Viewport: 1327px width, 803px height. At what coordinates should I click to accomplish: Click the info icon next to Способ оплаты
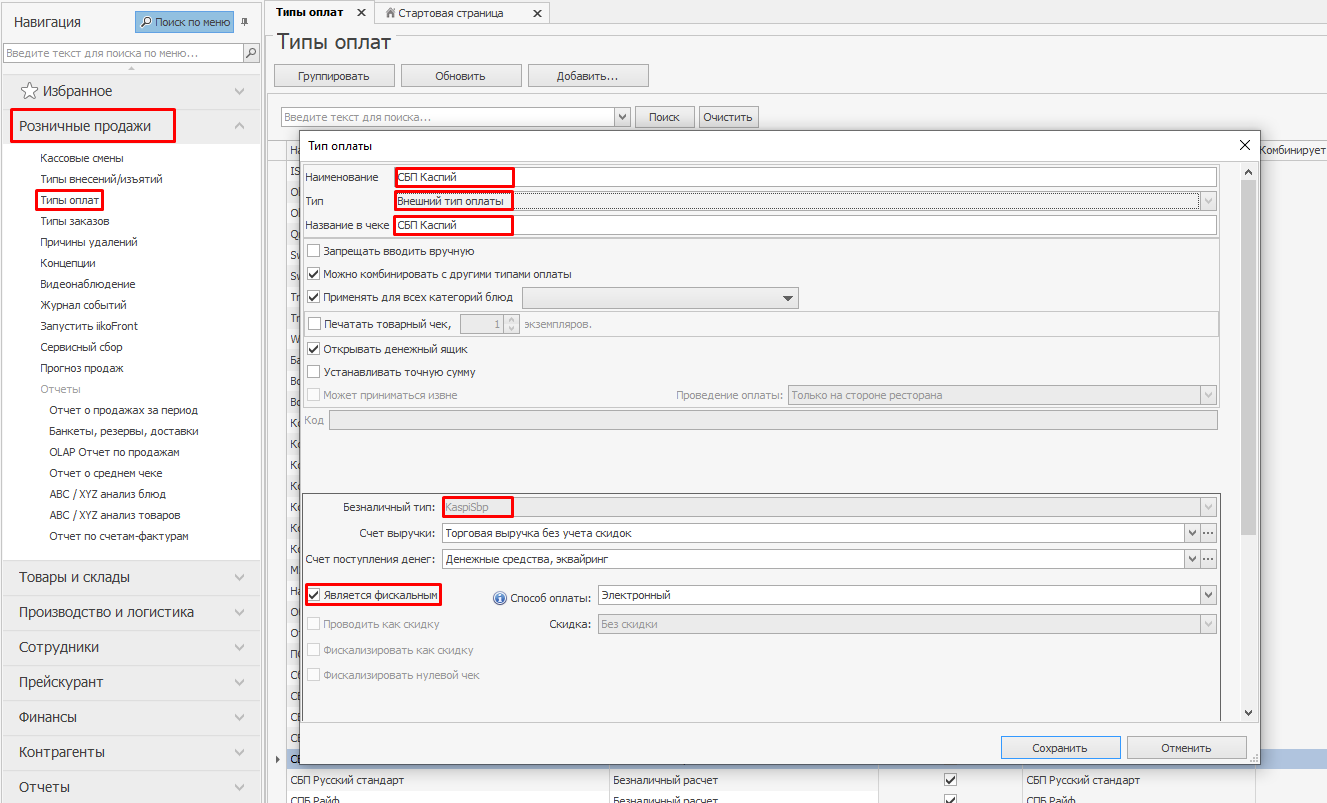pyautogui.click(x=500, y=597)
